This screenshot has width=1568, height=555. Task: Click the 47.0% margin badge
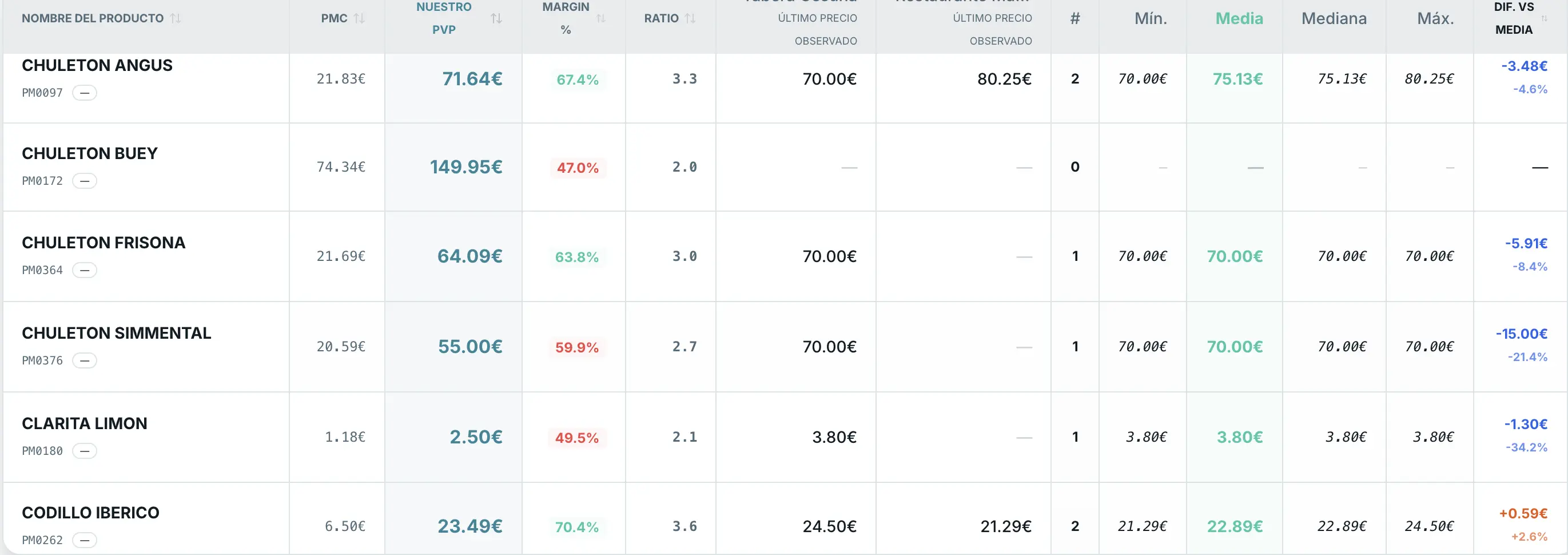[x=577, y=168]
